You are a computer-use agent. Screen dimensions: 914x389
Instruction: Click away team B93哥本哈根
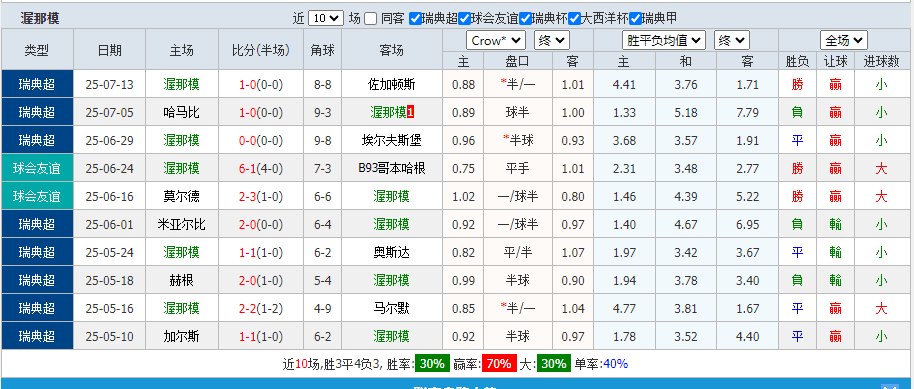coord(392,169)
